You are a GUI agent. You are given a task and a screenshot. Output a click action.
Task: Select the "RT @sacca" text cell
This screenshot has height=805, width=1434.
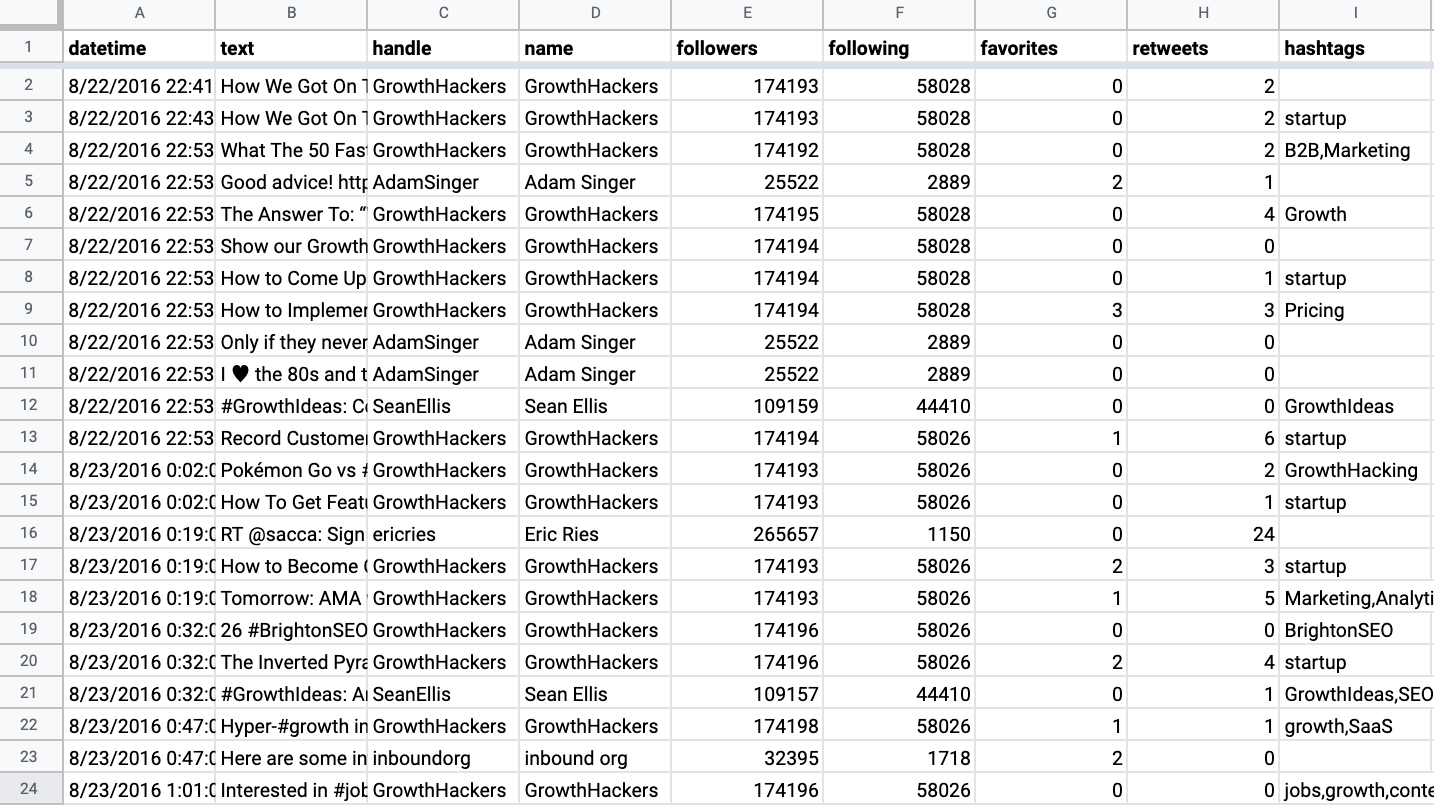coord(291,534)
